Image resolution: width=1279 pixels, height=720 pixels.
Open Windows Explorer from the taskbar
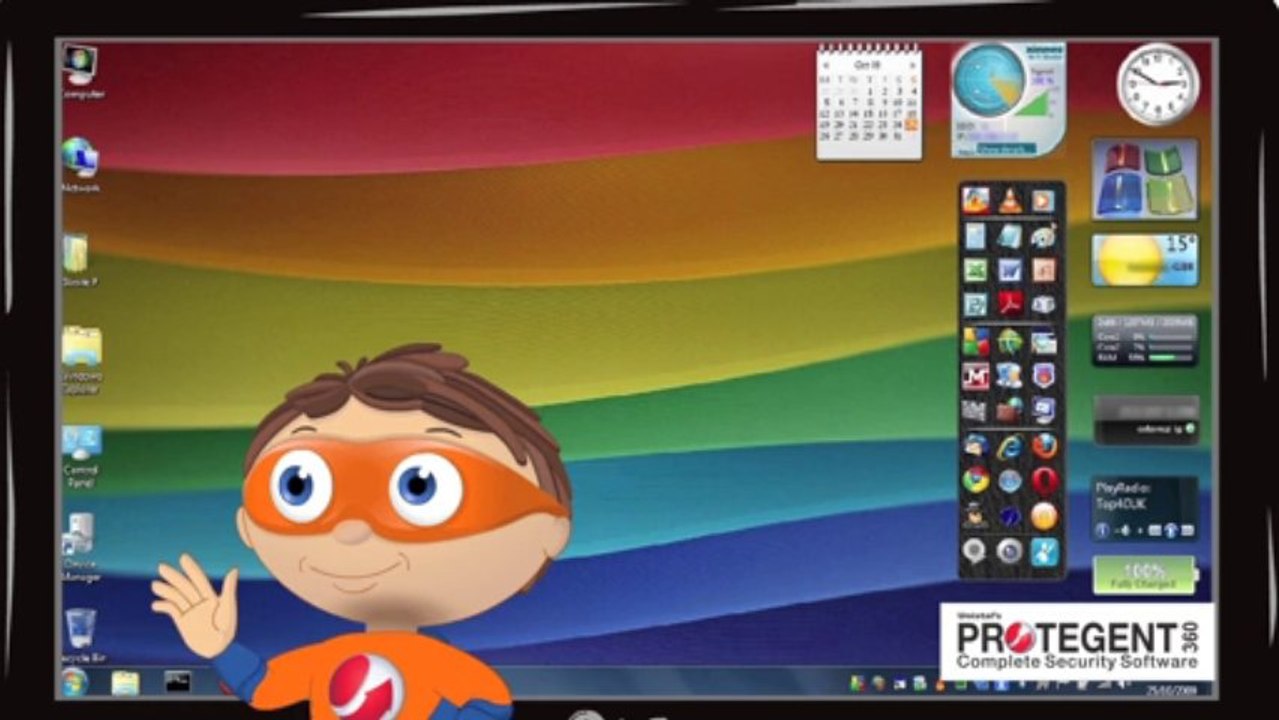(x=125, y=683)
